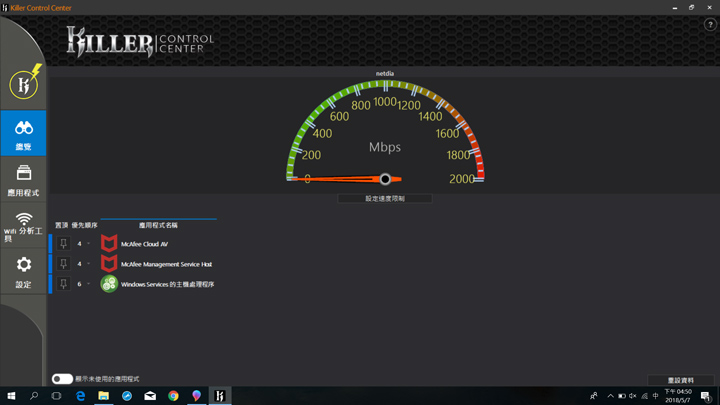Open the Action Center notifications icon
The image size is (720, 405).
tap(706, 396)
